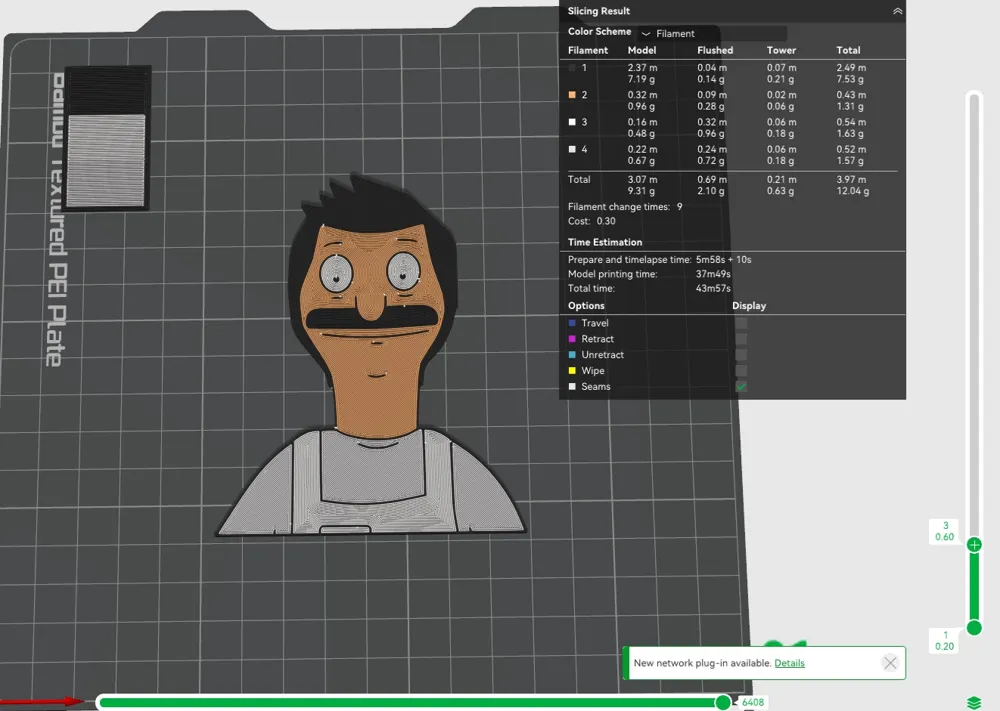The width and height of the screenshot is (1000, 711).
Task: Click the Travel blue legend swatch
Action: [572, 323]
